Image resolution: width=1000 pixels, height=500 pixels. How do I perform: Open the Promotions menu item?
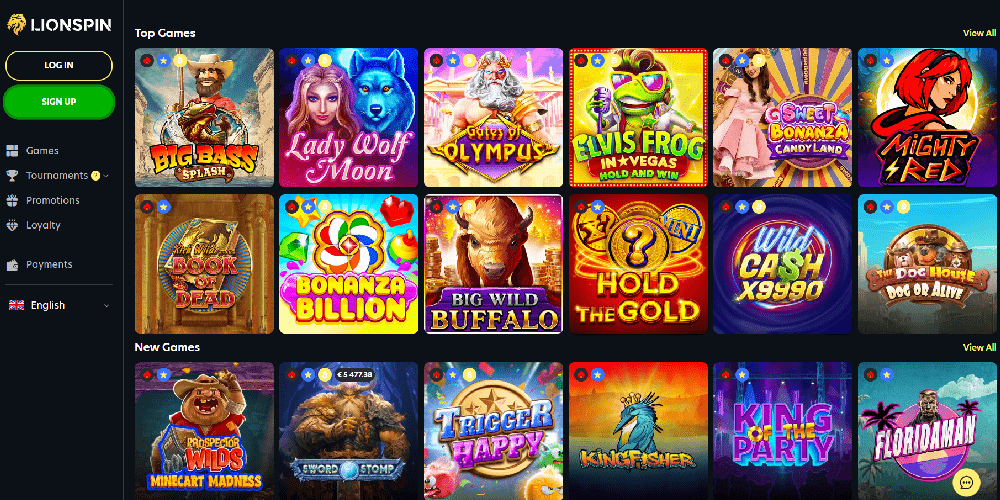[x=53, y=200]
